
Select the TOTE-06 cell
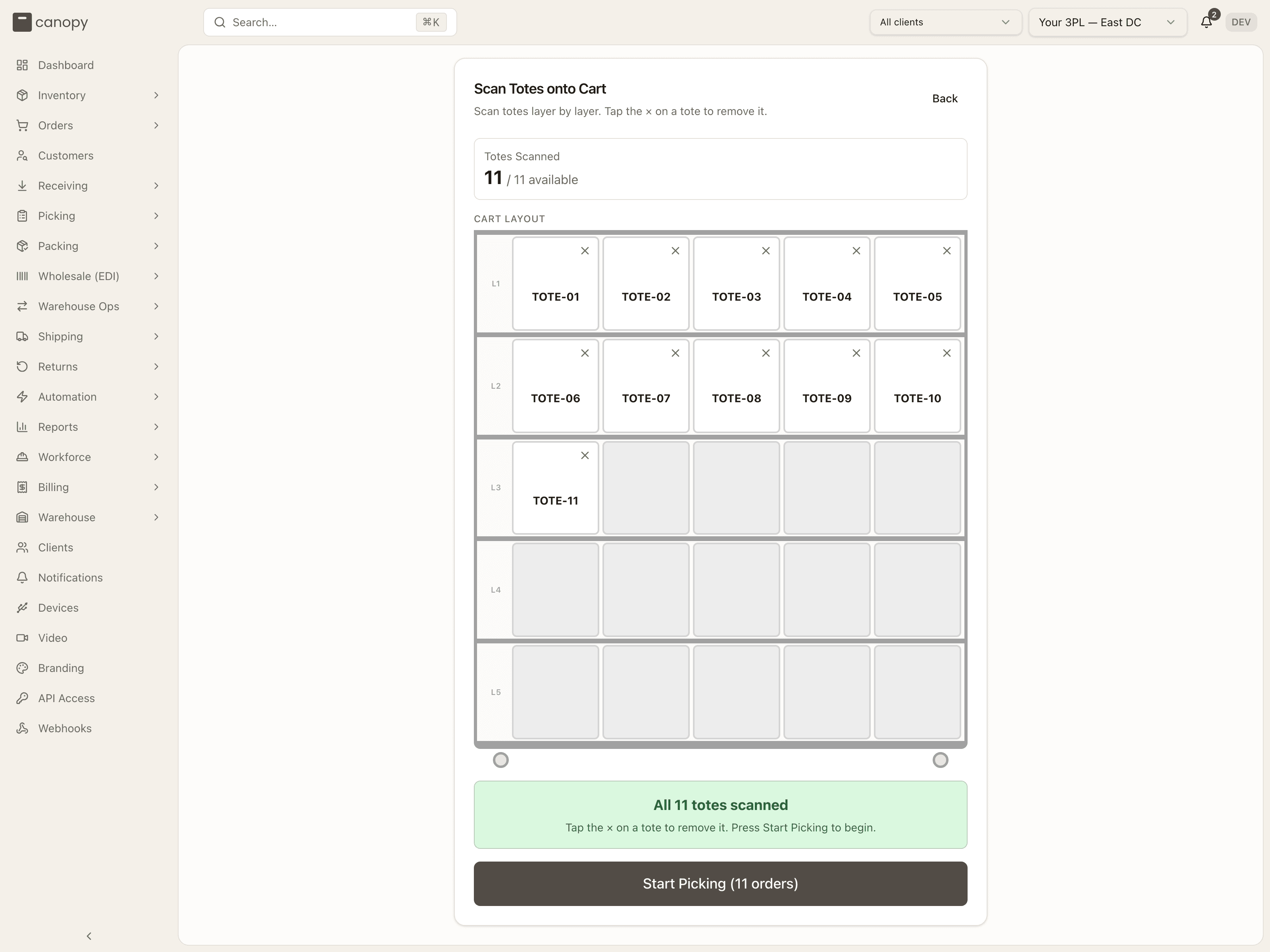coord(555,386)
